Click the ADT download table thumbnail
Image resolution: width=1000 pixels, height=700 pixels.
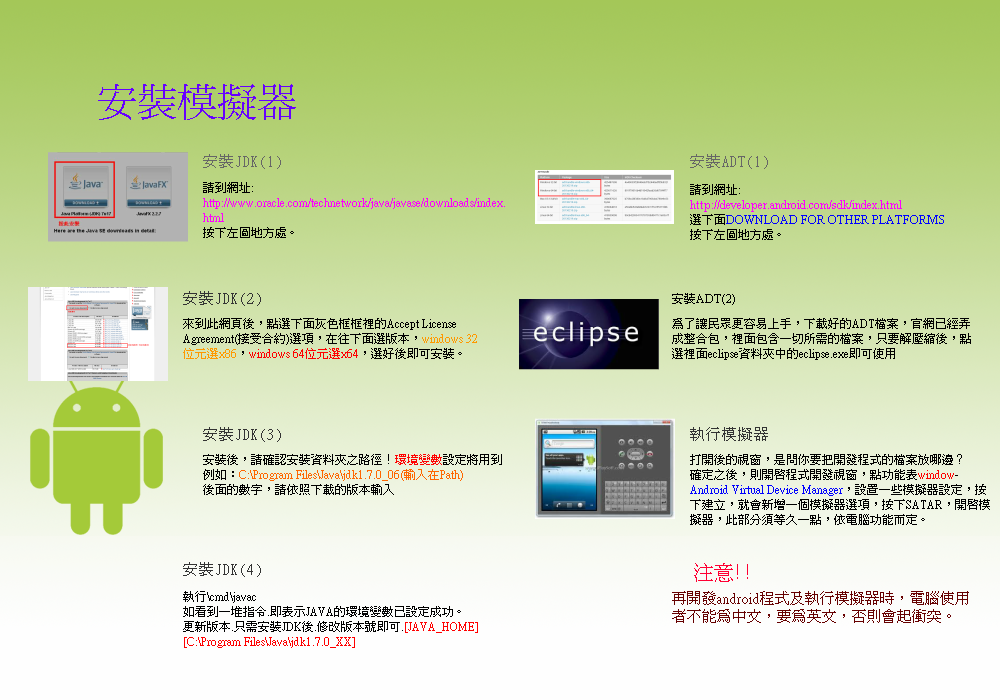click(603, 196)
